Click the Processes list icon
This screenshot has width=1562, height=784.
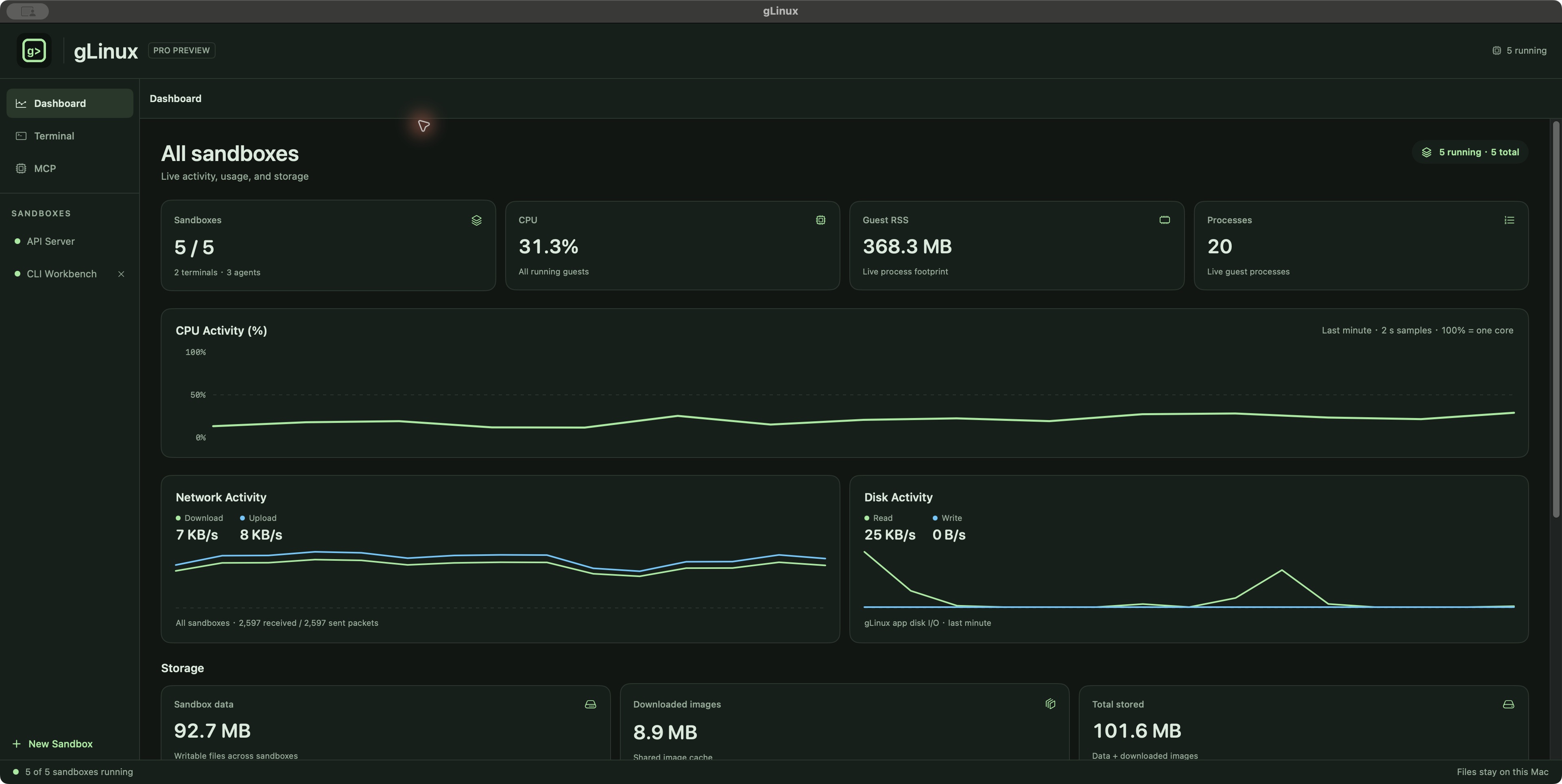tap(1509, 220)
